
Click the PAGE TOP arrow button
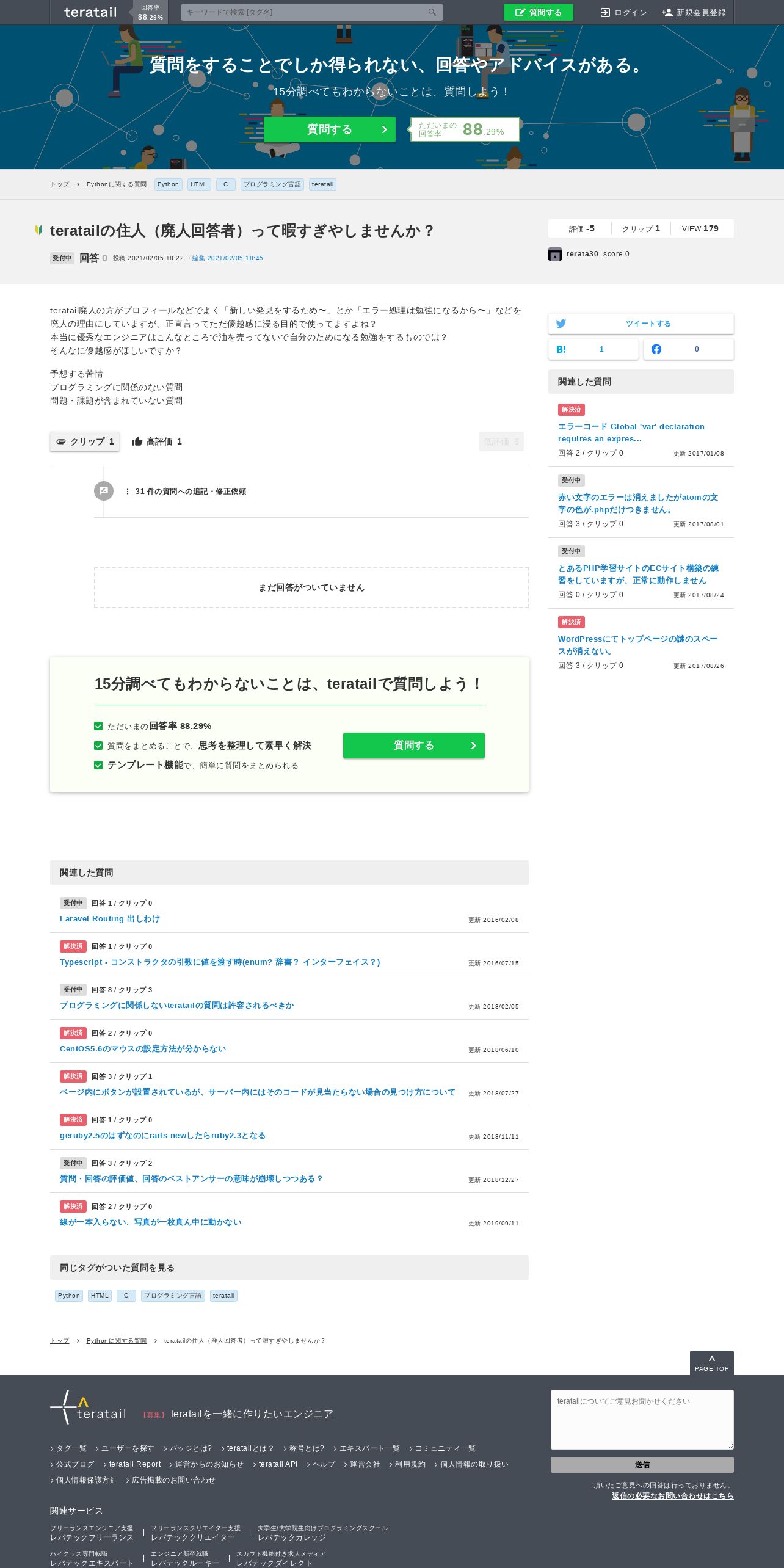712,1363
